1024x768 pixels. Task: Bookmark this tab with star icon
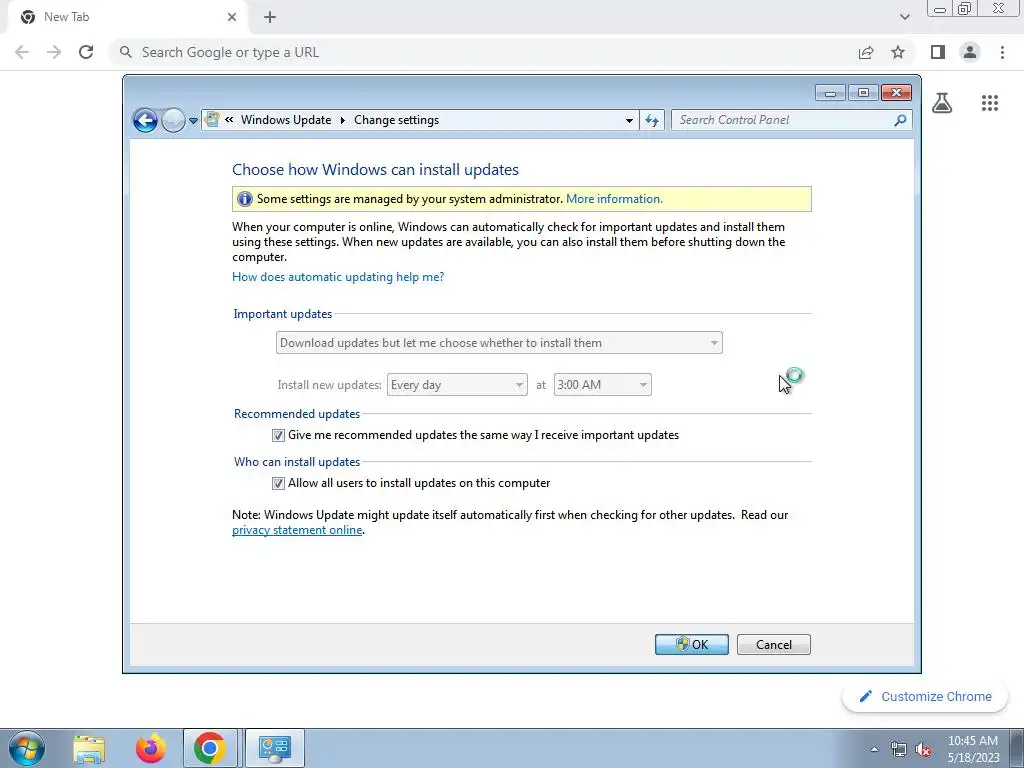click(x=898, y=52)
